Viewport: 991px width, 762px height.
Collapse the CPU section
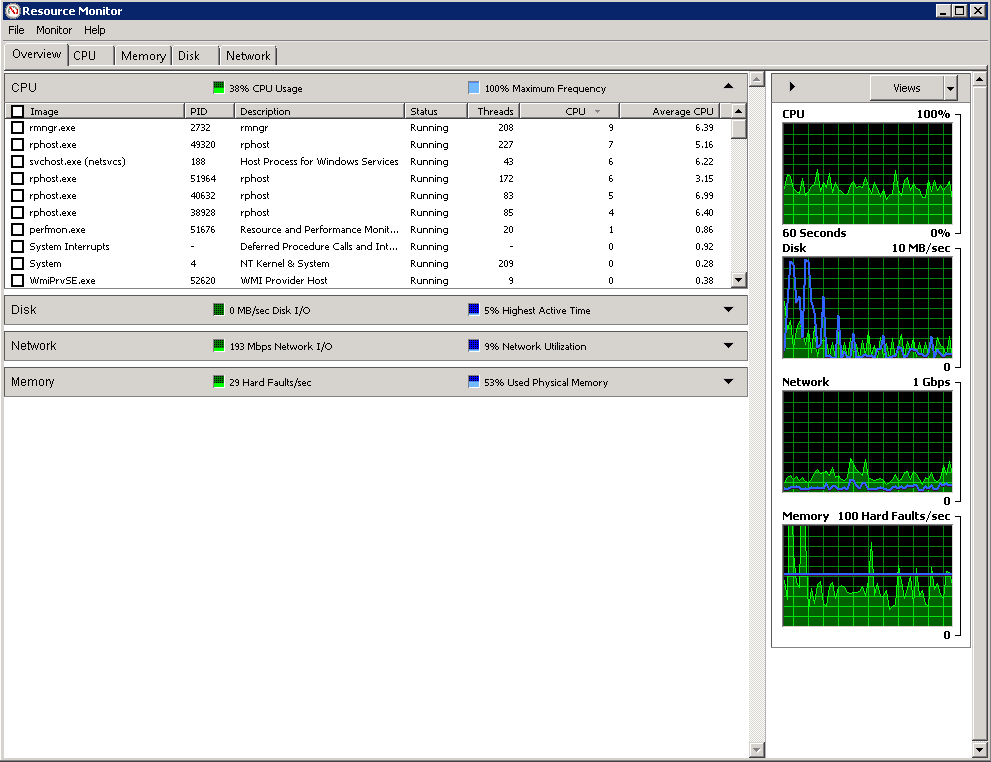(x=728, y=87)
